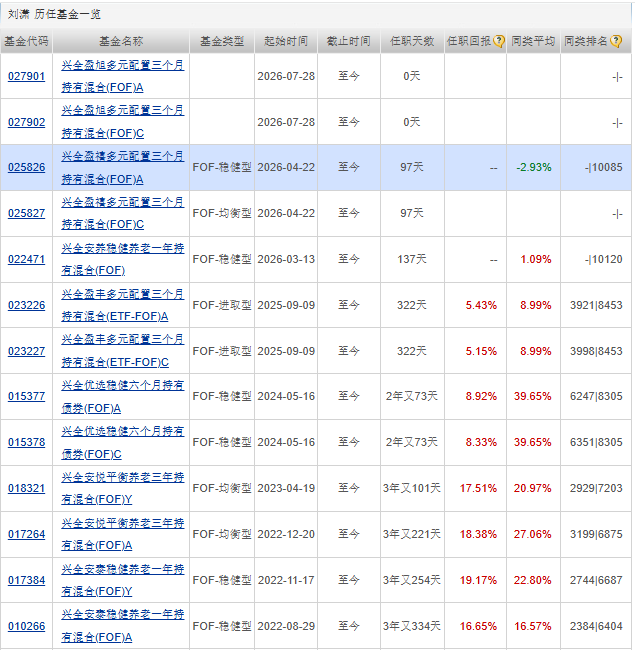The image size is (635, 650).
Task: Click the 起始时间 column header
Action: (286, 41)
